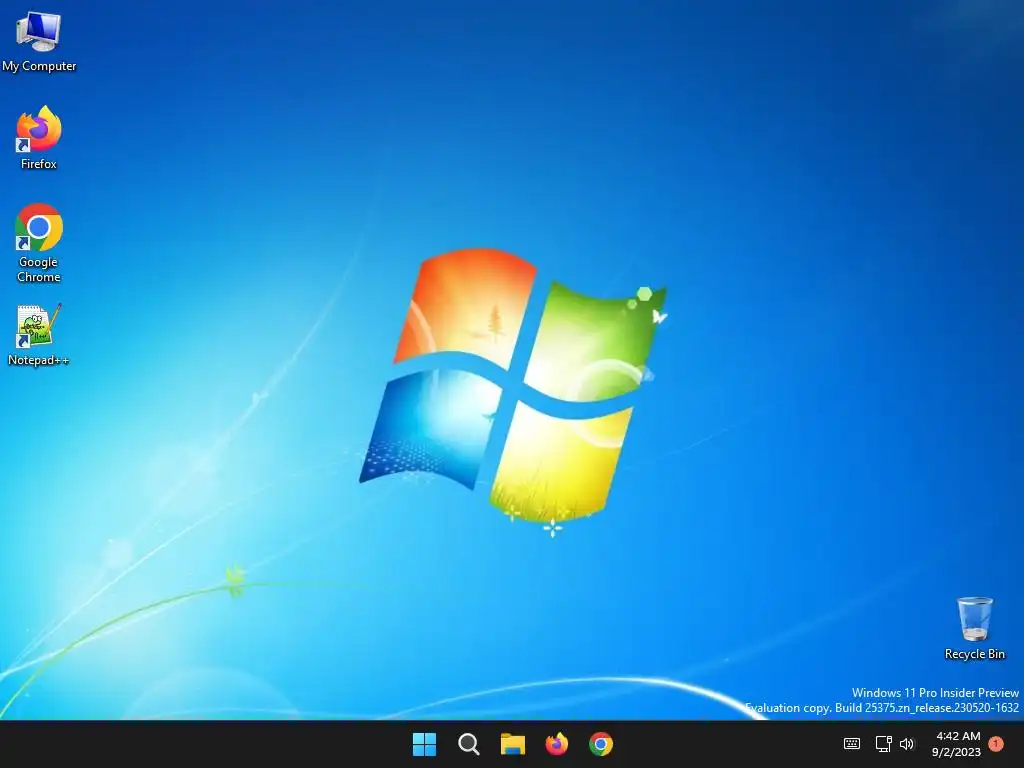Launch Chrome from the taskbar
Image resolution: width=1024 pixels, height=768 pixels.
pos(601,744)
